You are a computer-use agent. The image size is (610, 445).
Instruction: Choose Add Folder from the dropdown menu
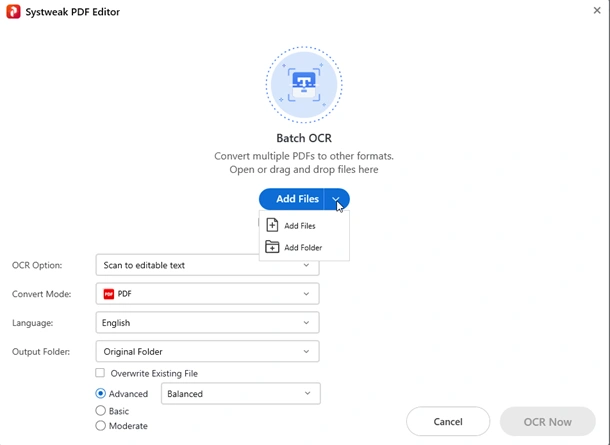pos(304,247)
